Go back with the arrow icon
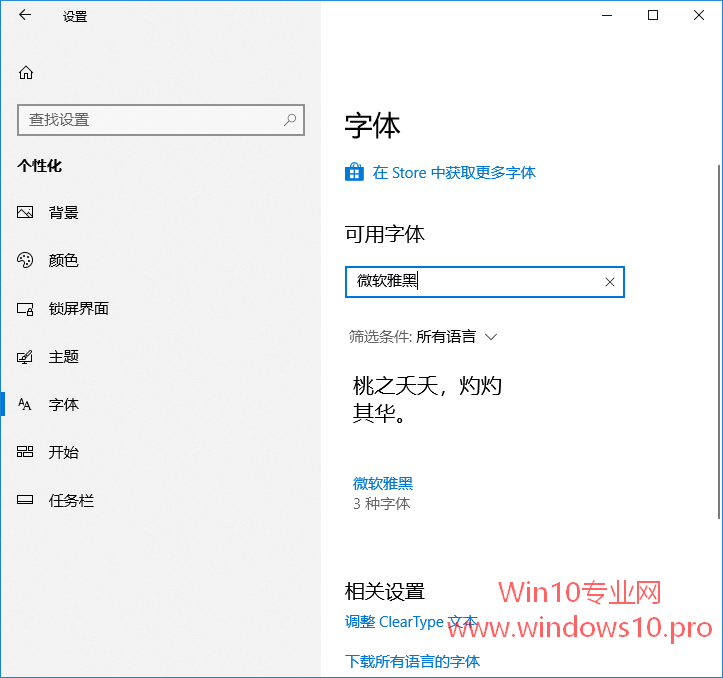Image resolution: width=723 pixels, height=678 pixels. coord(25,15)
